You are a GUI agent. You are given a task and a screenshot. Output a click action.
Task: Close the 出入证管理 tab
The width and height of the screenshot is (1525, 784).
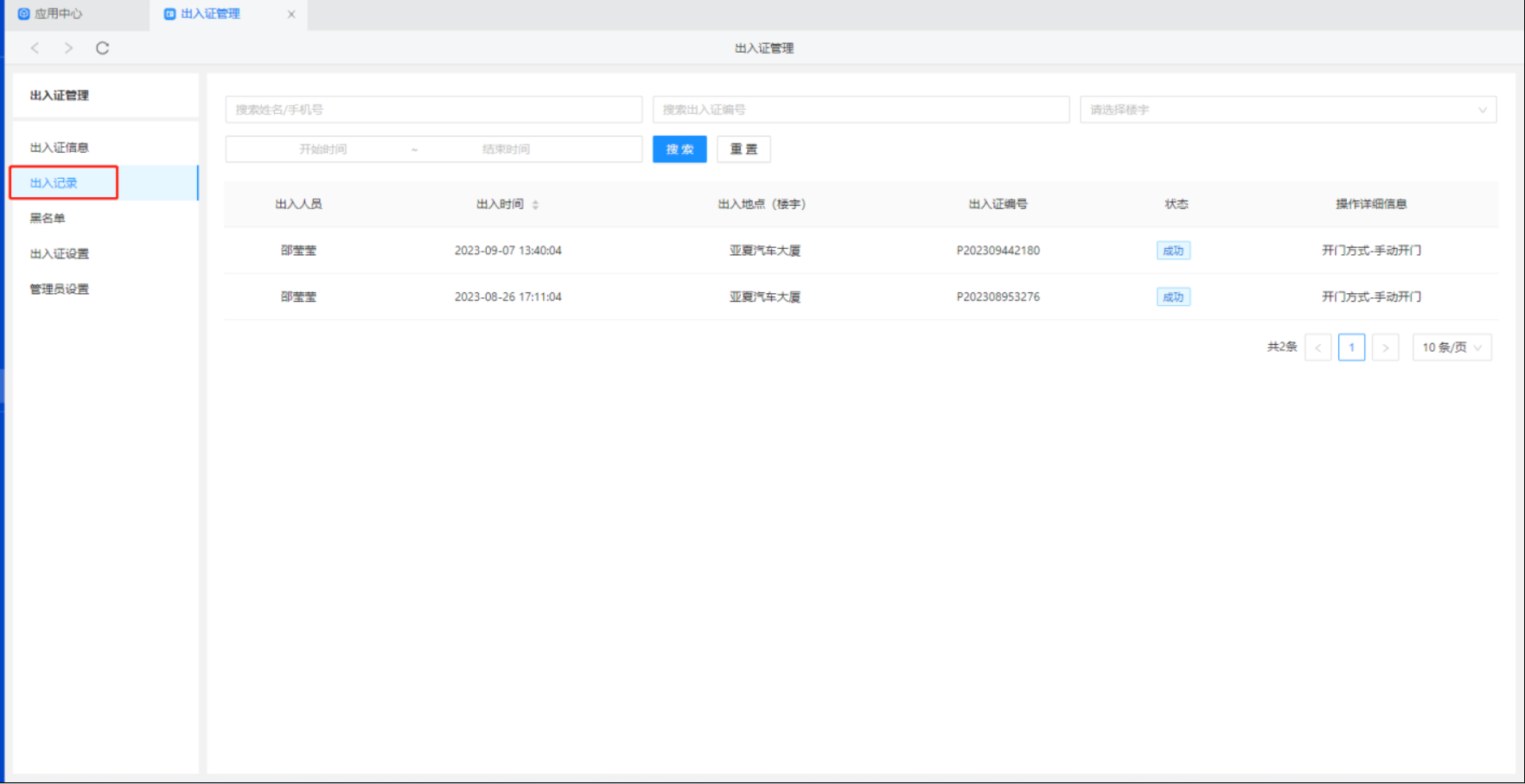[x=291, y=14]
